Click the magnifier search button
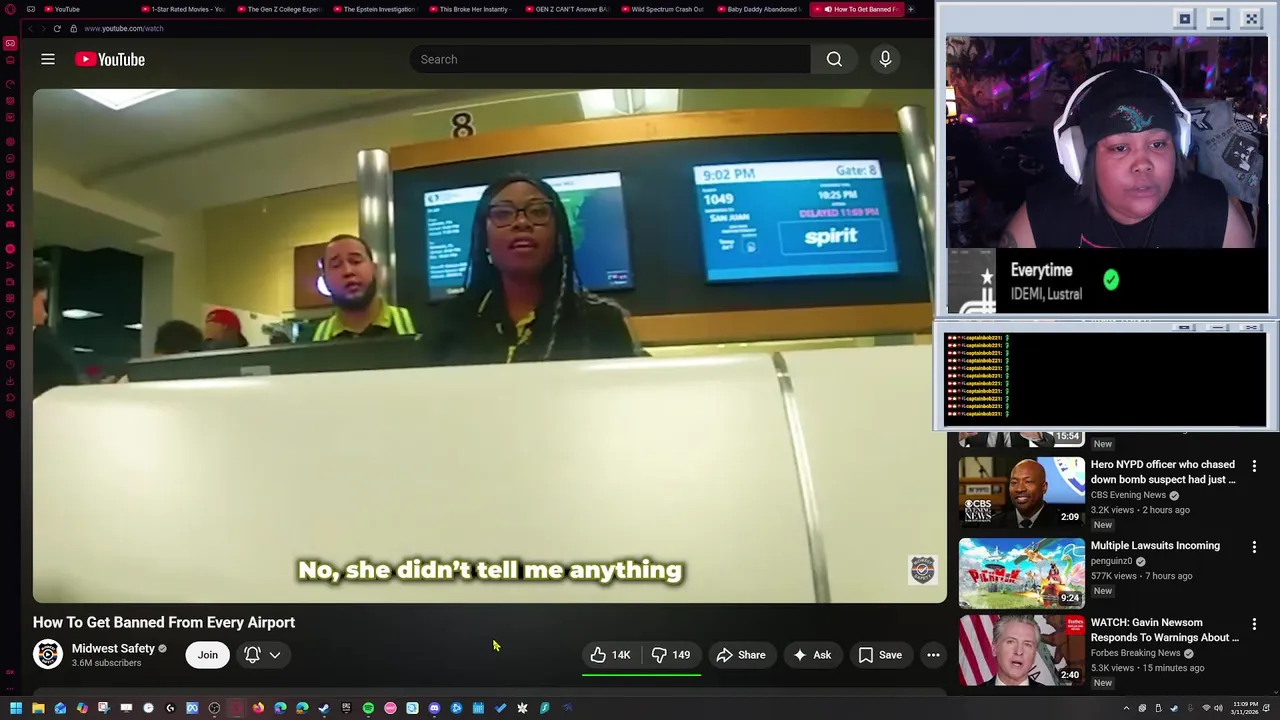1280x720 pixels. tap(834, 59)
